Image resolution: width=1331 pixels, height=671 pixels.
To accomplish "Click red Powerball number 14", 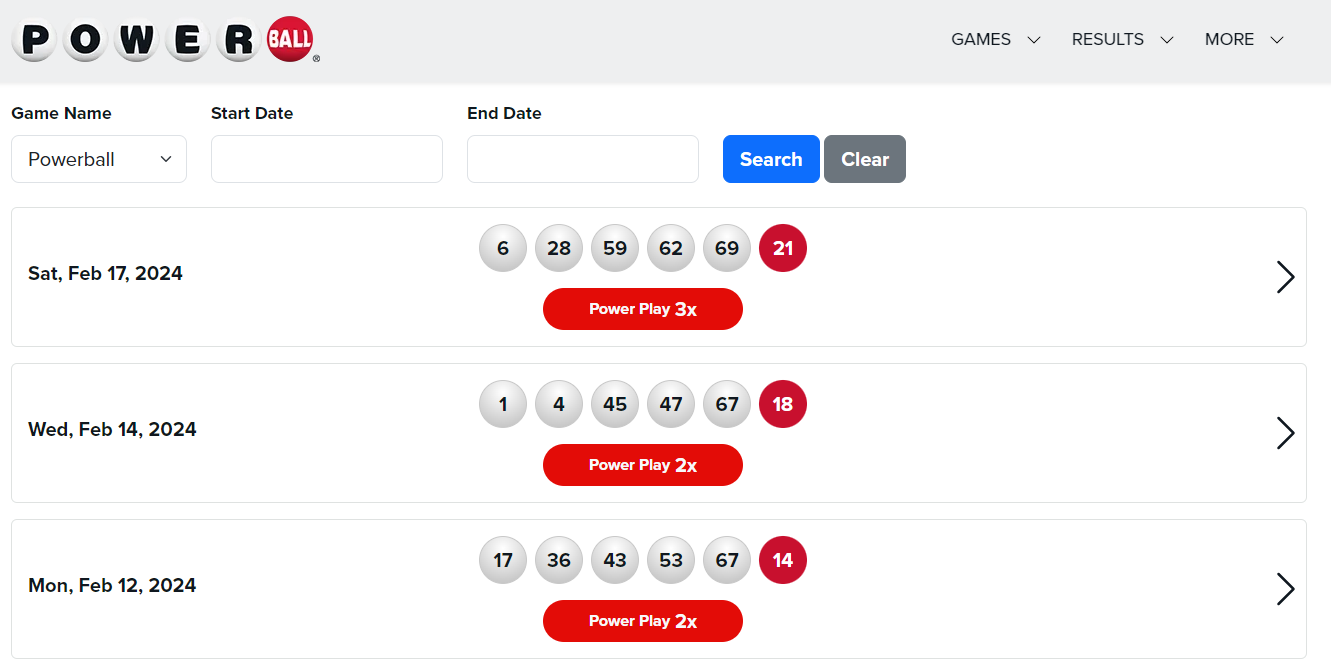I will point(783,560).
